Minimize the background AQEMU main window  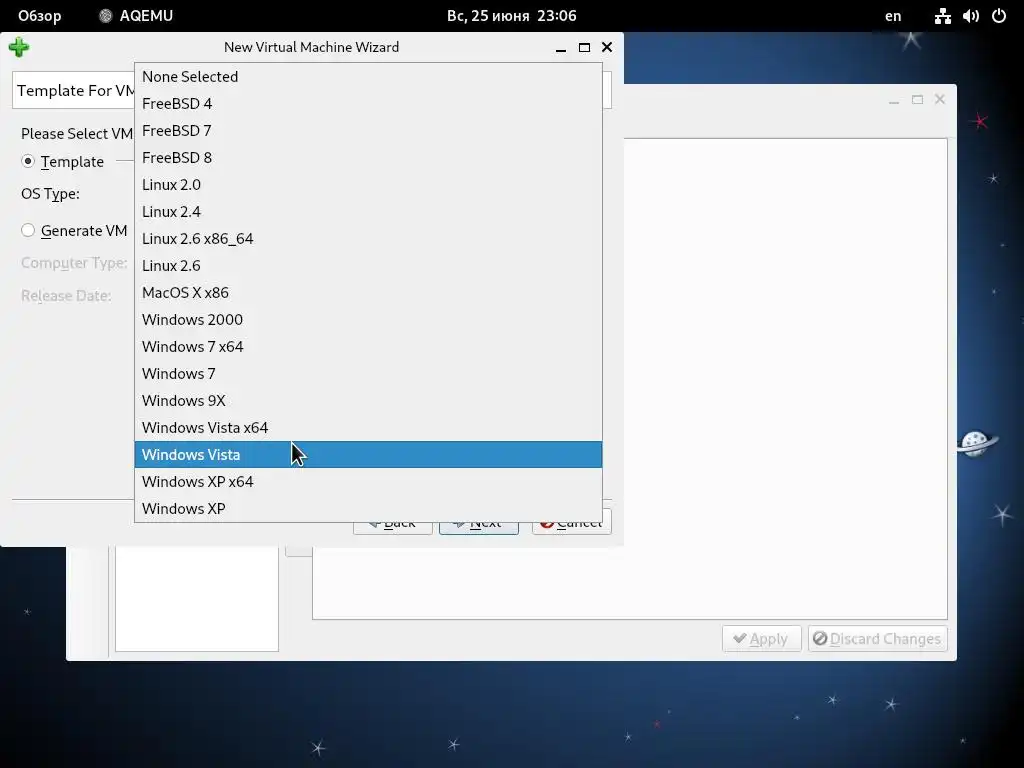click(x=894, y=100)
